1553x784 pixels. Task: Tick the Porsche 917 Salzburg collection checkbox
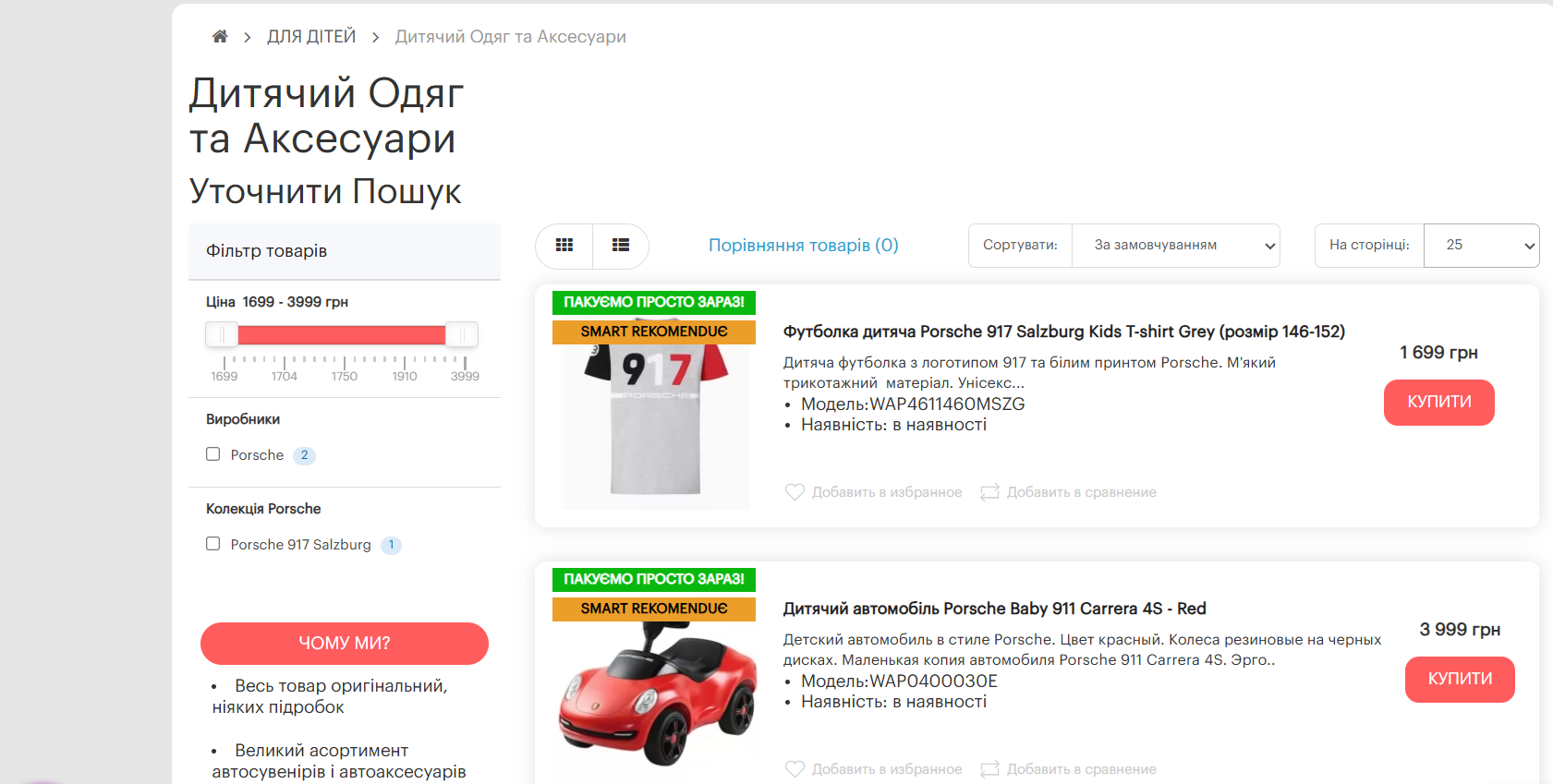(x=213, y=544)
